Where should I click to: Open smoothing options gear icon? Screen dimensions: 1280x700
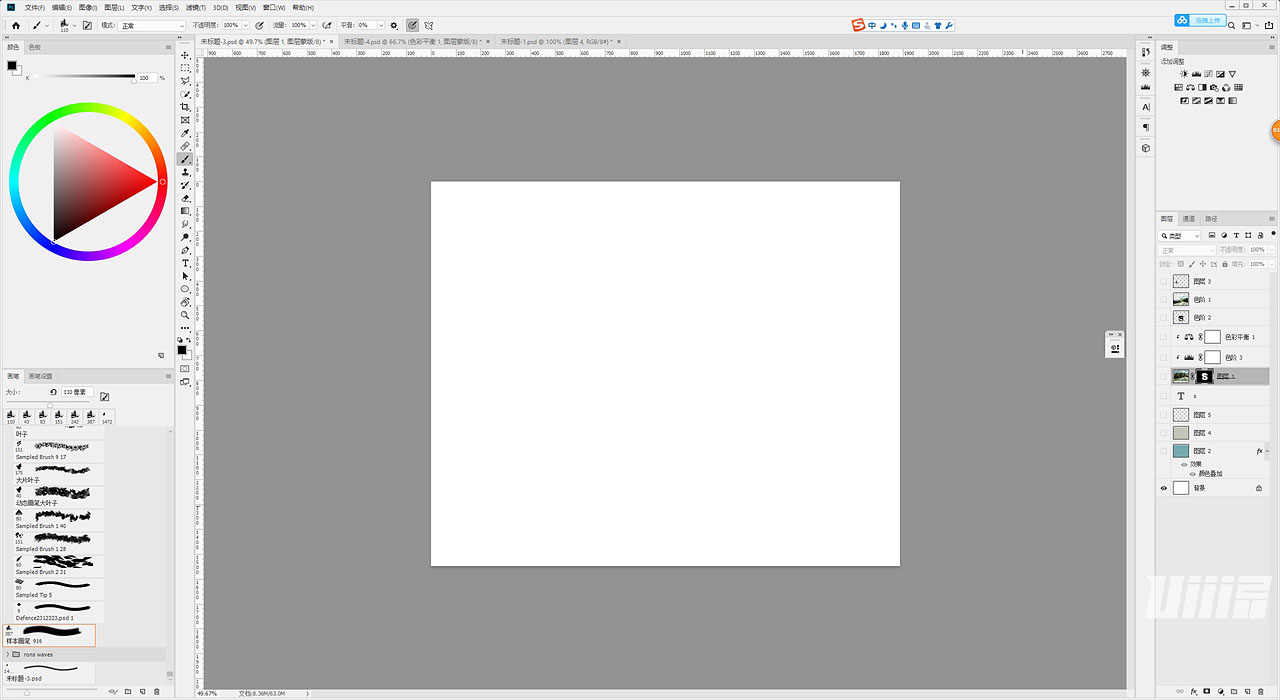[393, 25]
